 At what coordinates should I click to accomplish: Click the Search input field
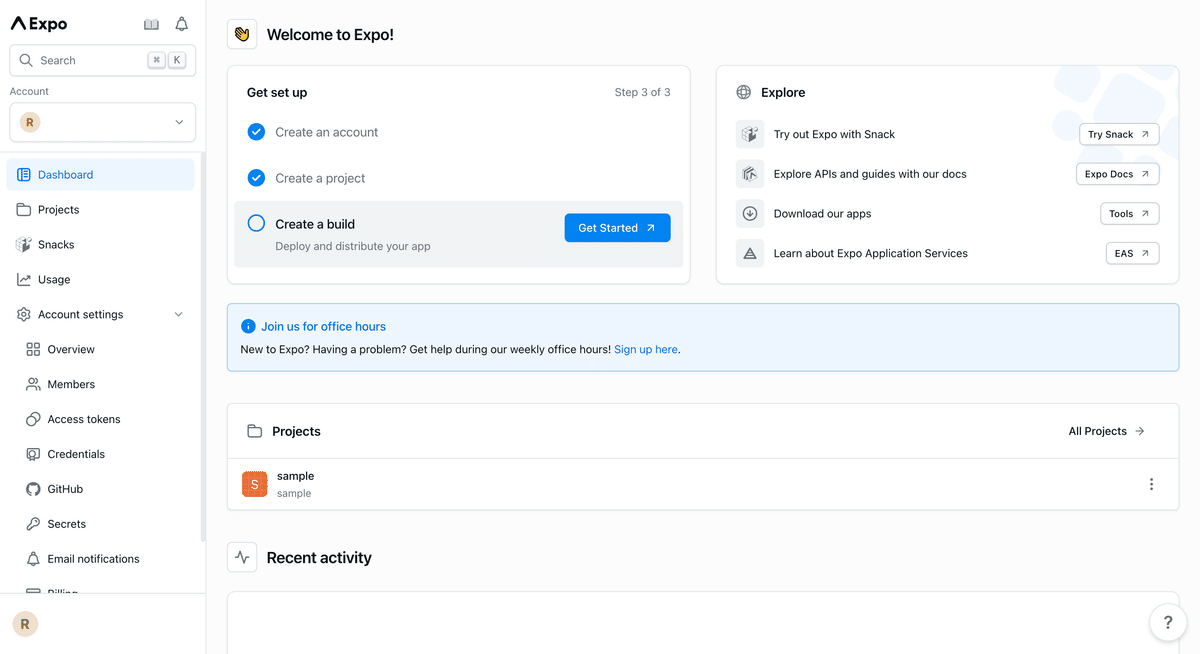[x=90, y=60]
